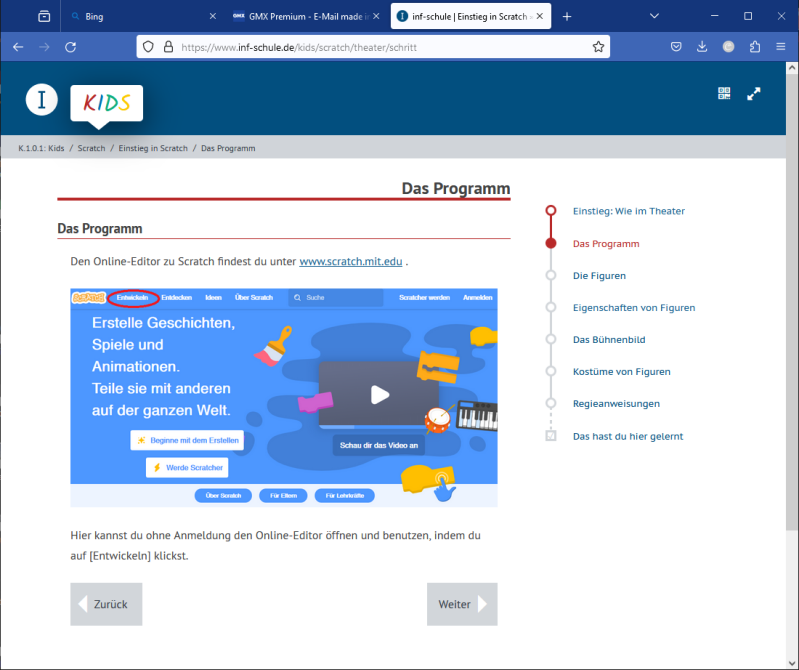Viewport: 799px width, 670px height.
Task: Click the scrollbar up arrow
Action: coord(792,68)
